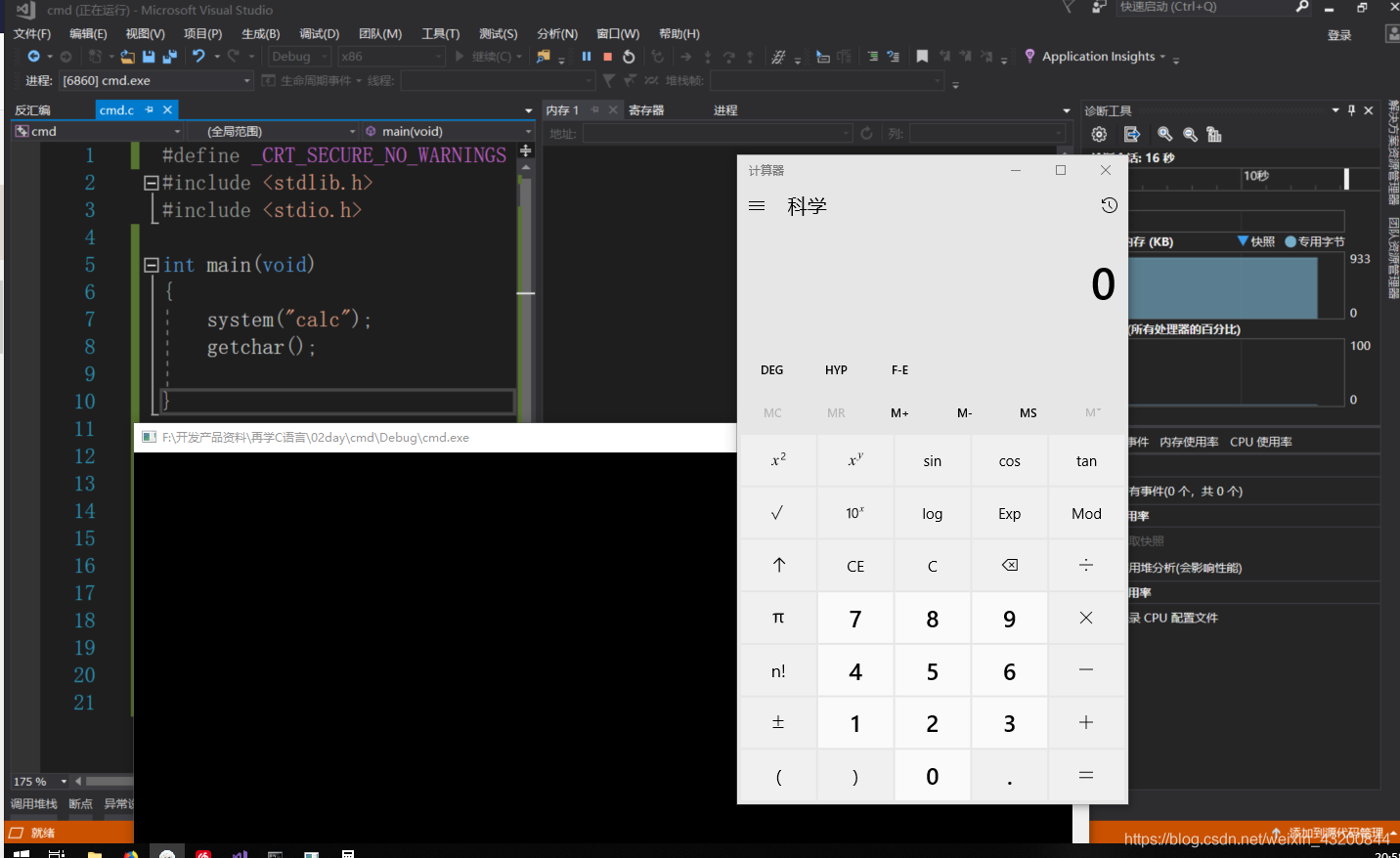Open the 调试(D) Debug menu
Viewport: 1400px width, 858px height.
pyautogui.click(x=319, y=33)
